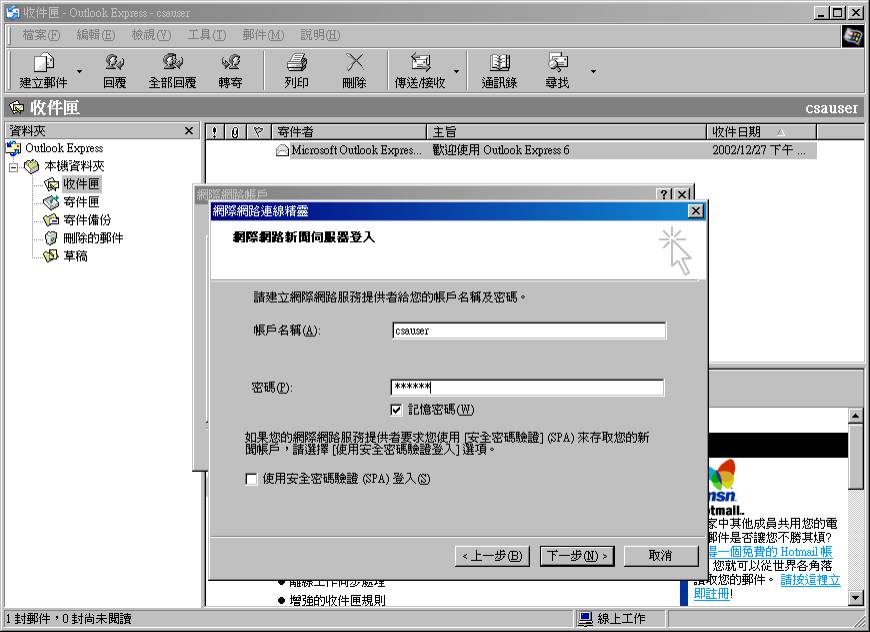This screenshot has height=632, width=870.
Task: Click the Windows logo throbber icon
Action: (852, 36)
